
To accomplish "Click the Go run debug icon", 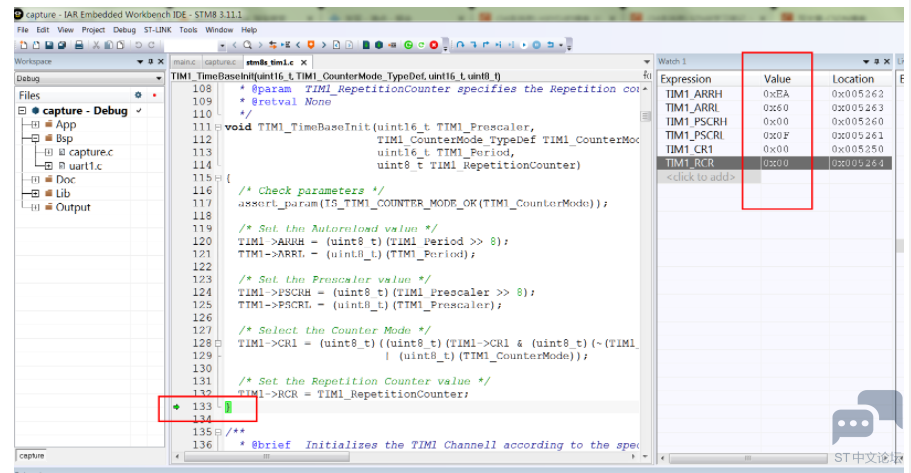I will 523,45.
